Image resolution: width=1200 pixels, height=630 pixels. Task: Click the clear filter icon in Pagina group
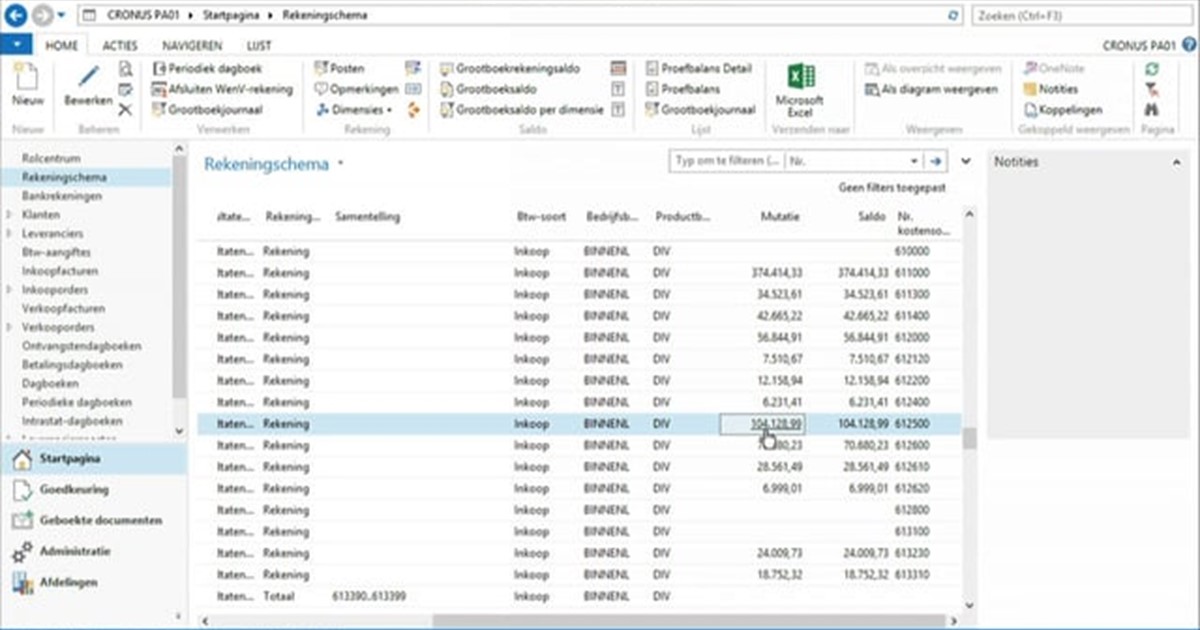[1153, 89]
